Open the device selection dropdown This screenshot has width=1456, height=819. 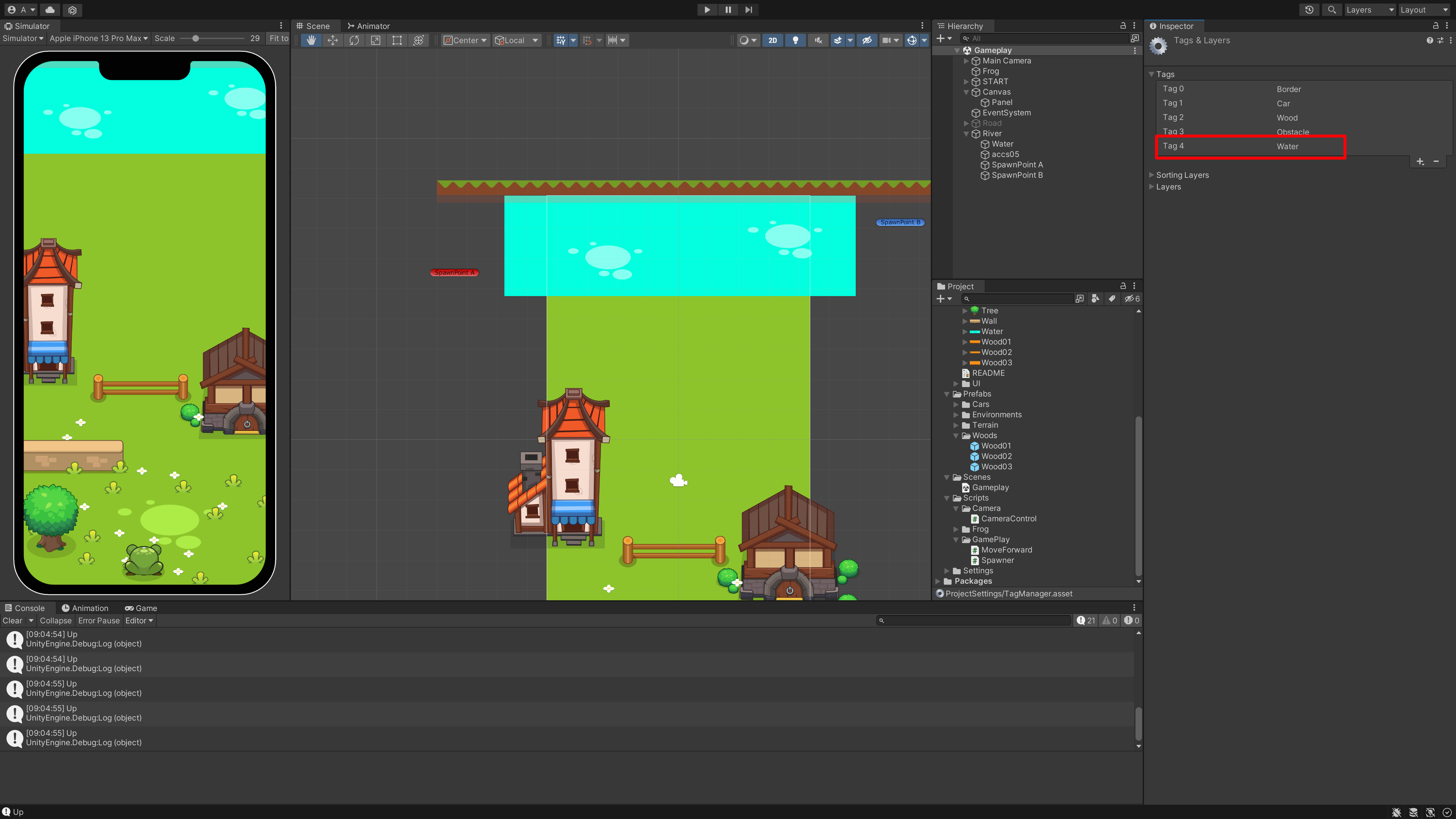(x=98, y=38)
